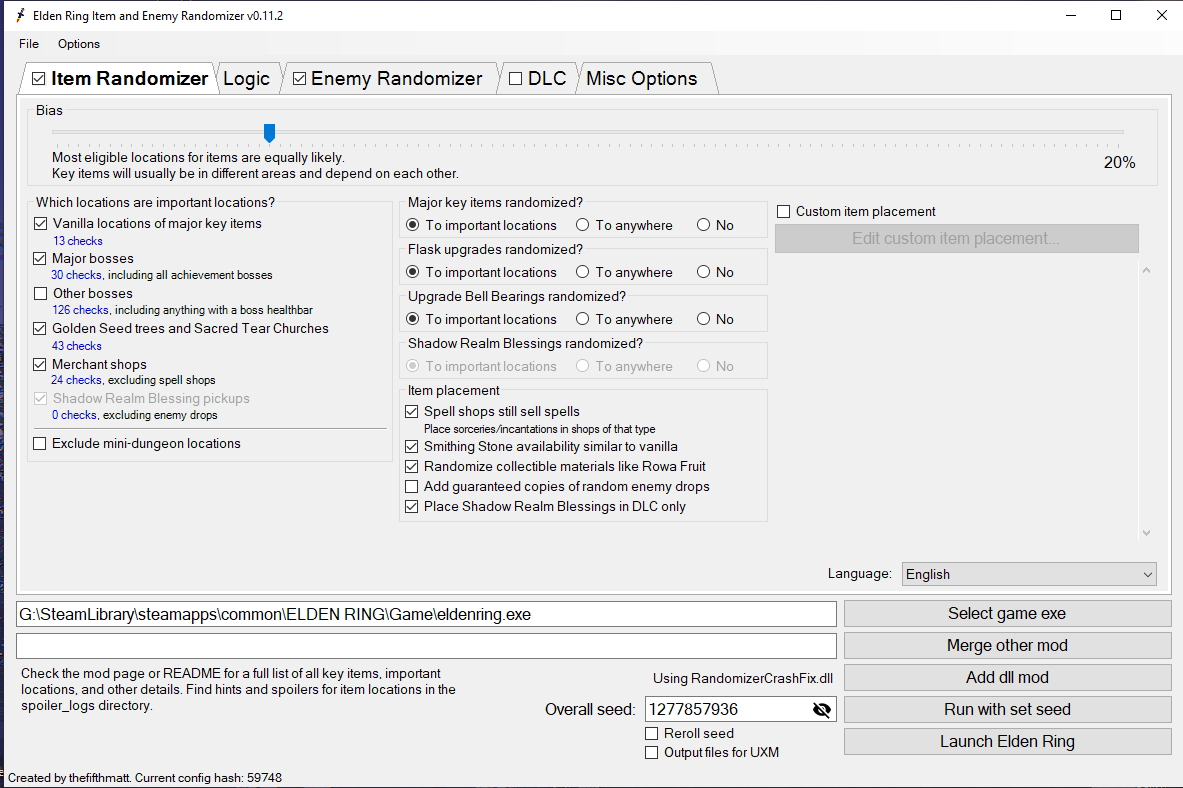Set flask upgrades randomized to No

[703, 272]
